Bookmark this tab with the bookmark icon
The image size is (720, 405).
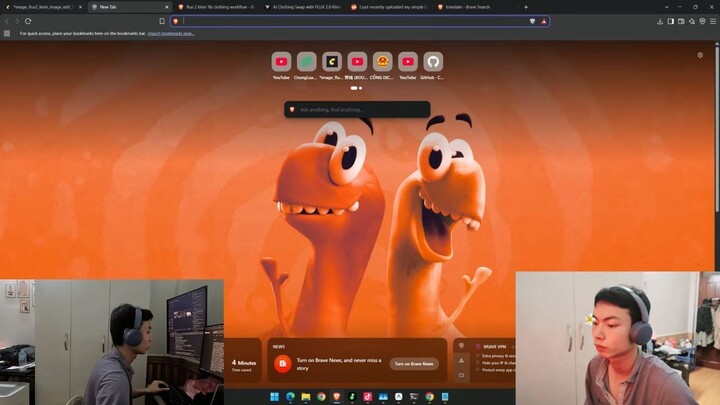(162, 21)
